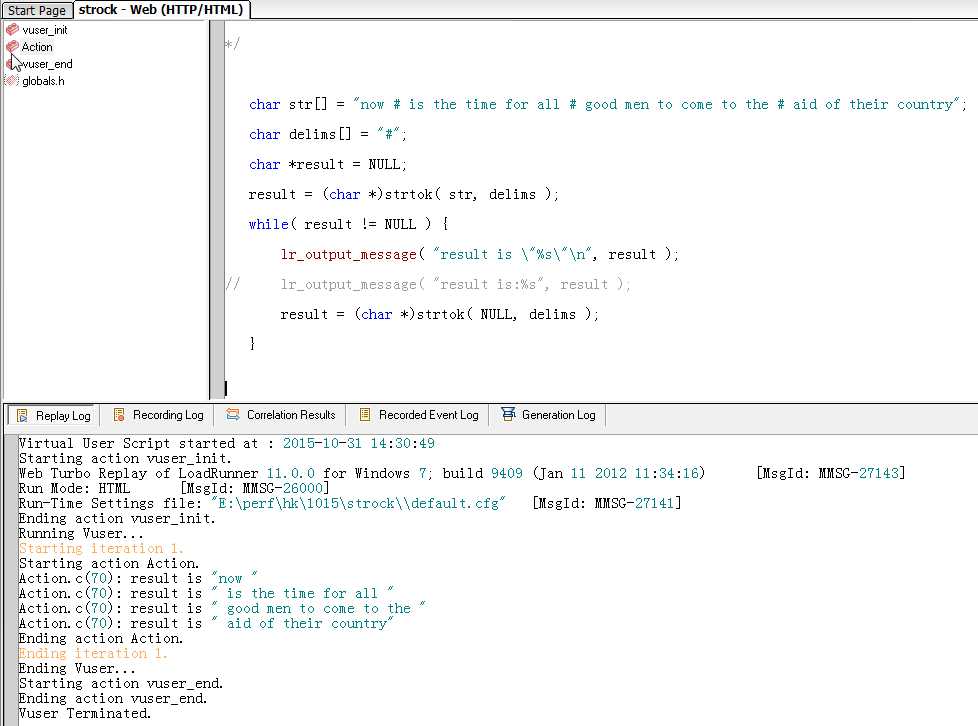Click log line with 'is the time for all'
Image resolution: width=978 pixels, height=726 pixels.
click(206, 593)
